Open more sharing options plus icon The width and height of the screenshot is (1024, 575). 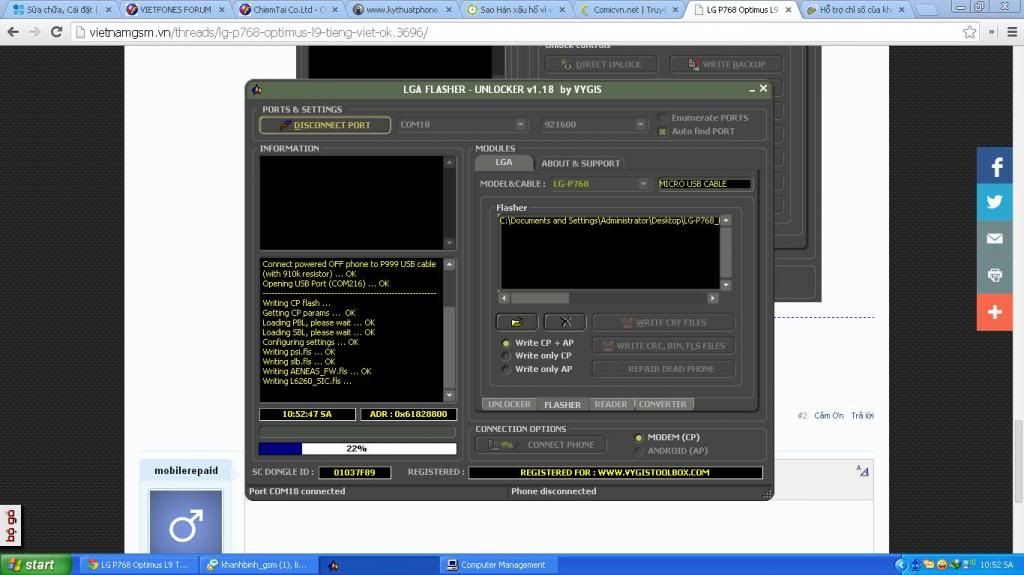[995, 312]
